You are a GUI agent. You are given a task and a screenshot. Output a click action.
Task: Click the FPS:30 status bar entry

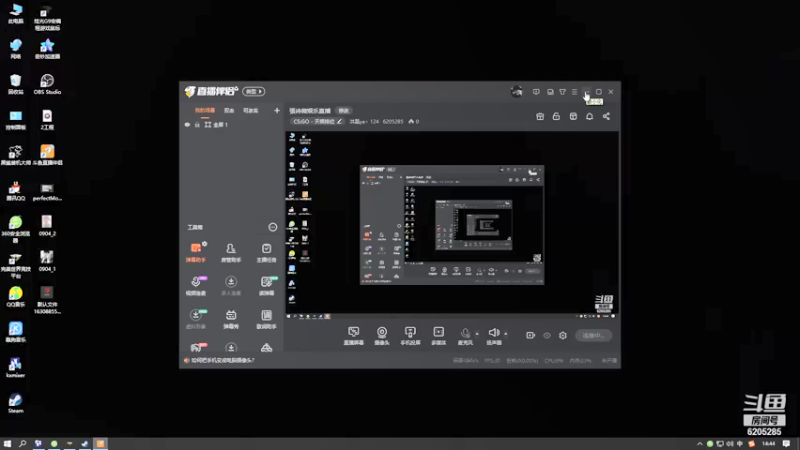(492, 361)
